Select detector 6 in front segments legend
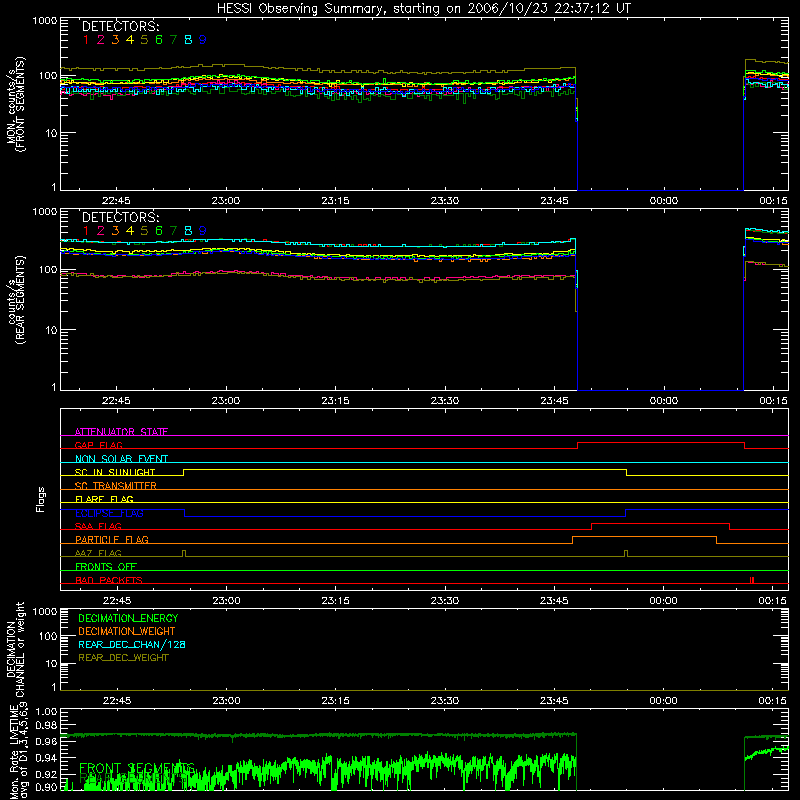The height and width of the screenshot is (800, 800). (159, 39)
